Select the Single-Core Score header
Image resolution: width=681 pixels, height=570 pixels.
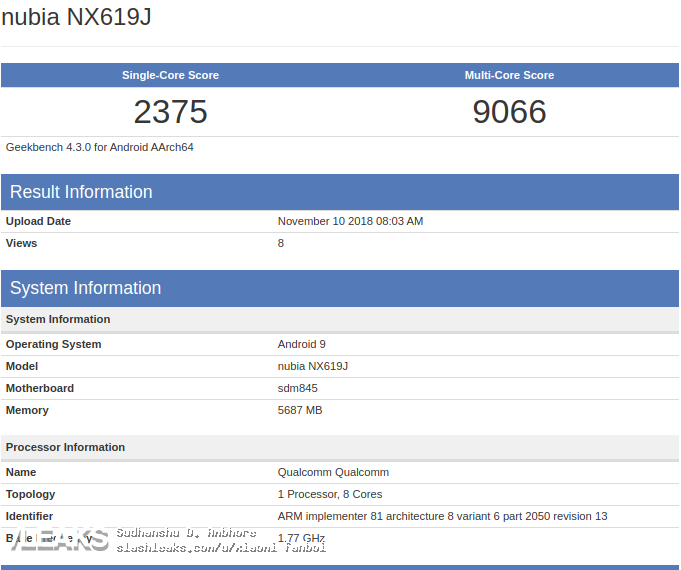[x=170, y=75]
